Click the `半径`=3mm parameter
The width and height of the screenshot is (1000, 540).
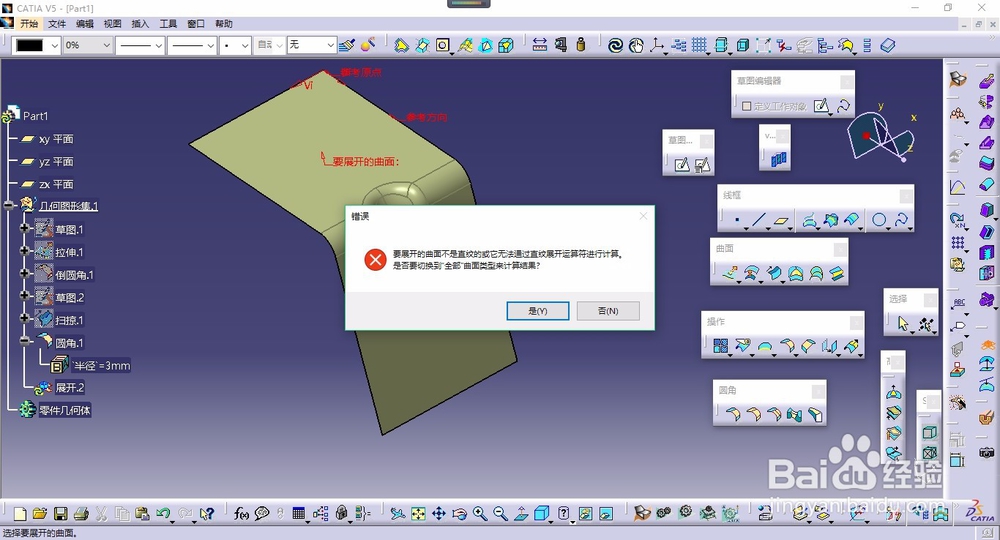click(101, 366)
